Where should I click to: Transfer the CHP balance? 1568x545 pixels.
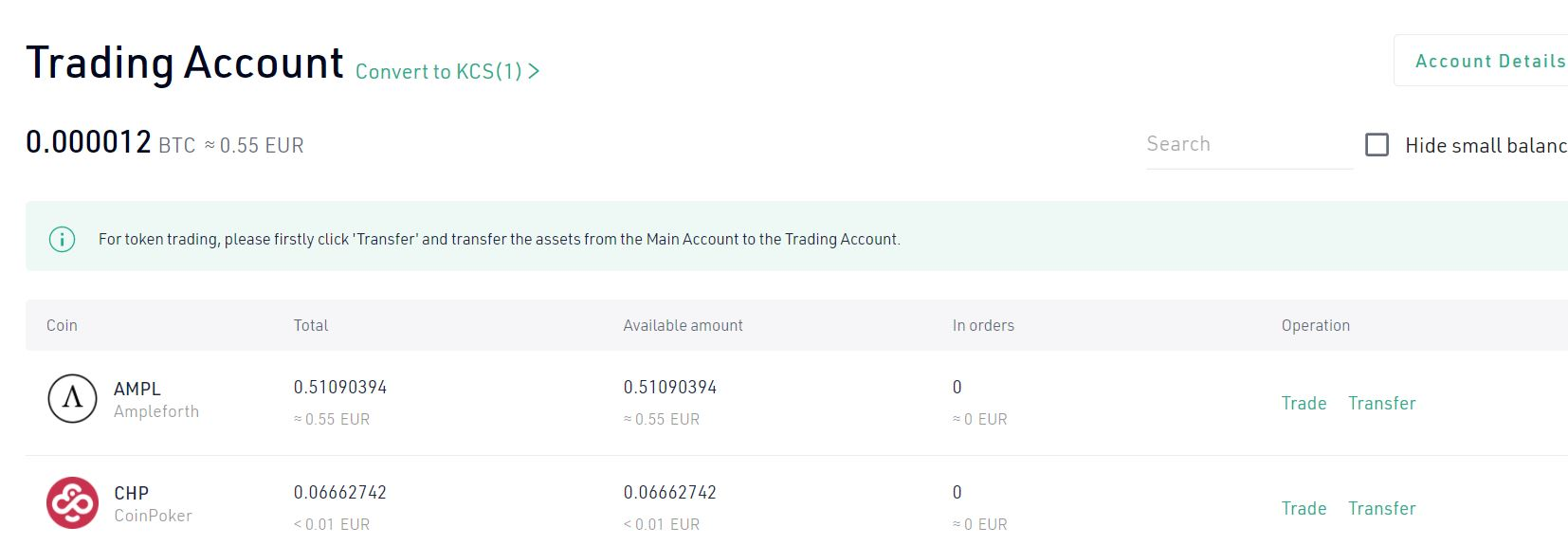pyautogui.click(x=1381, y=508)
